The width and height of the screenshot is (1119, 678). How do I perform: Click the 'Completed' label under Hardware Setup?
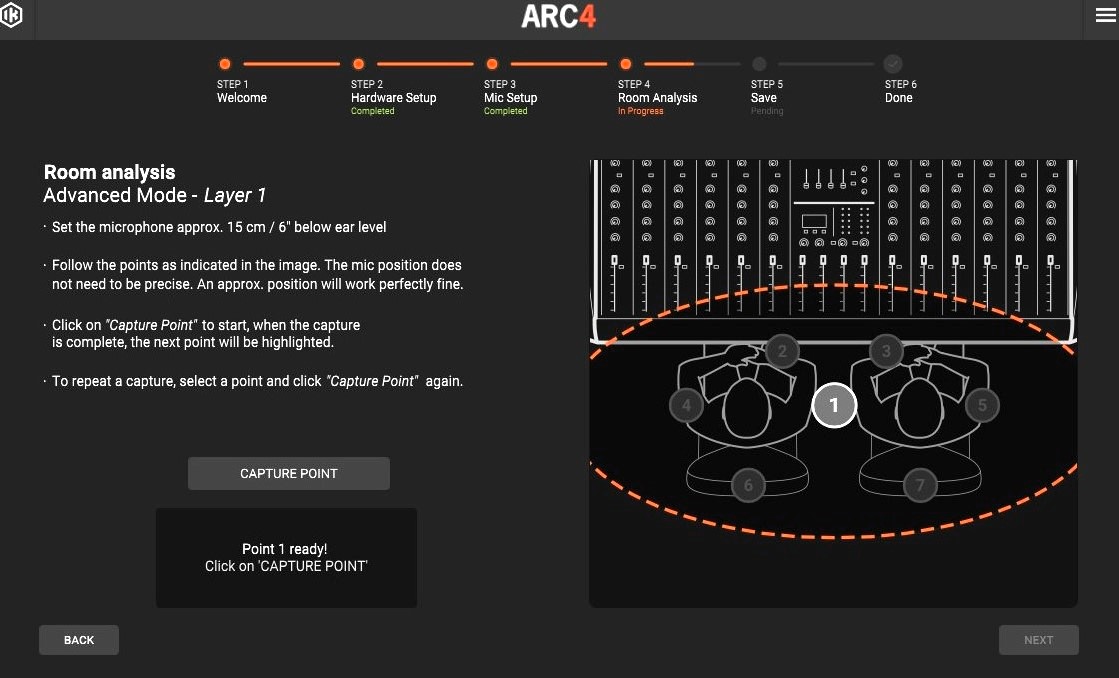[373, 111]
